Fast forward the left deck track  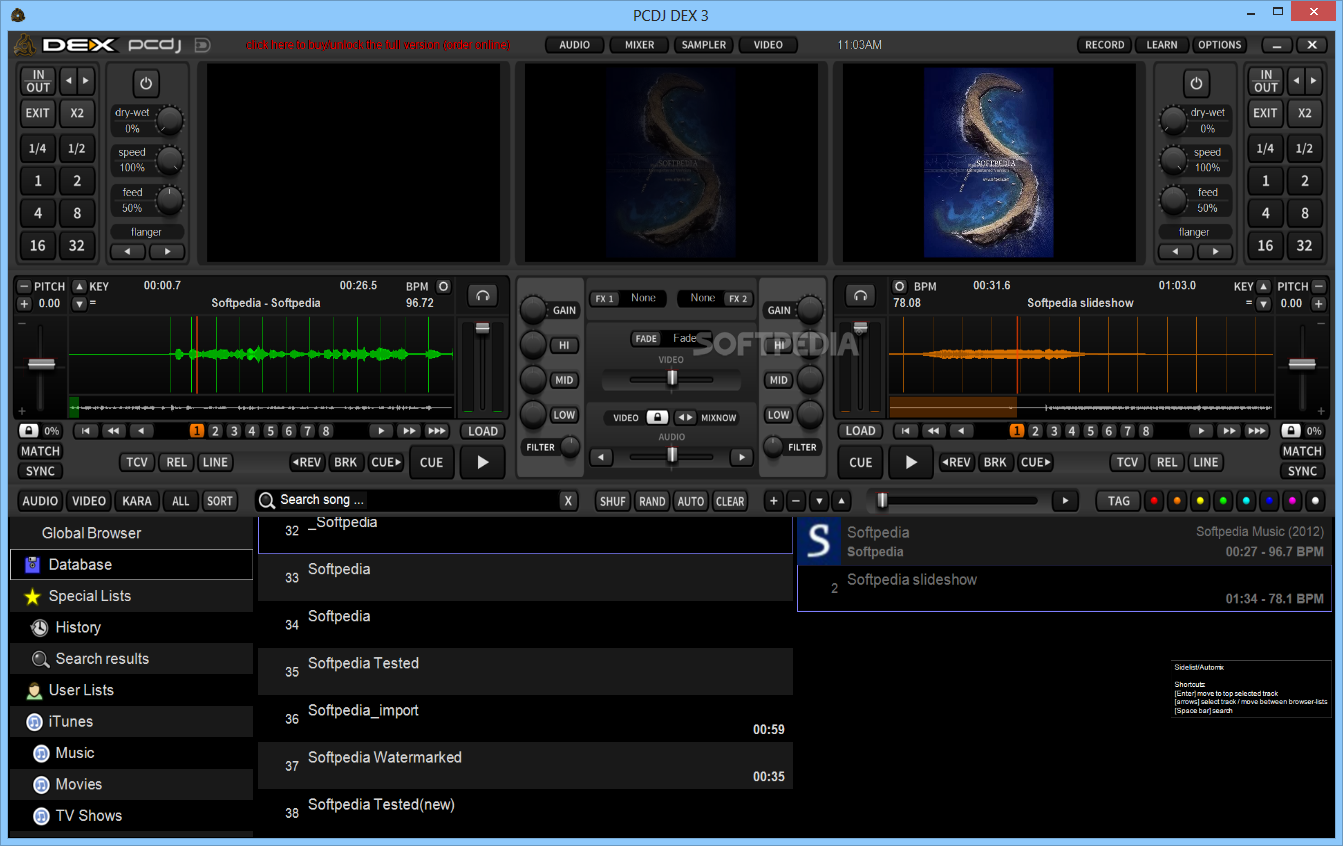(x=408, y=431)
